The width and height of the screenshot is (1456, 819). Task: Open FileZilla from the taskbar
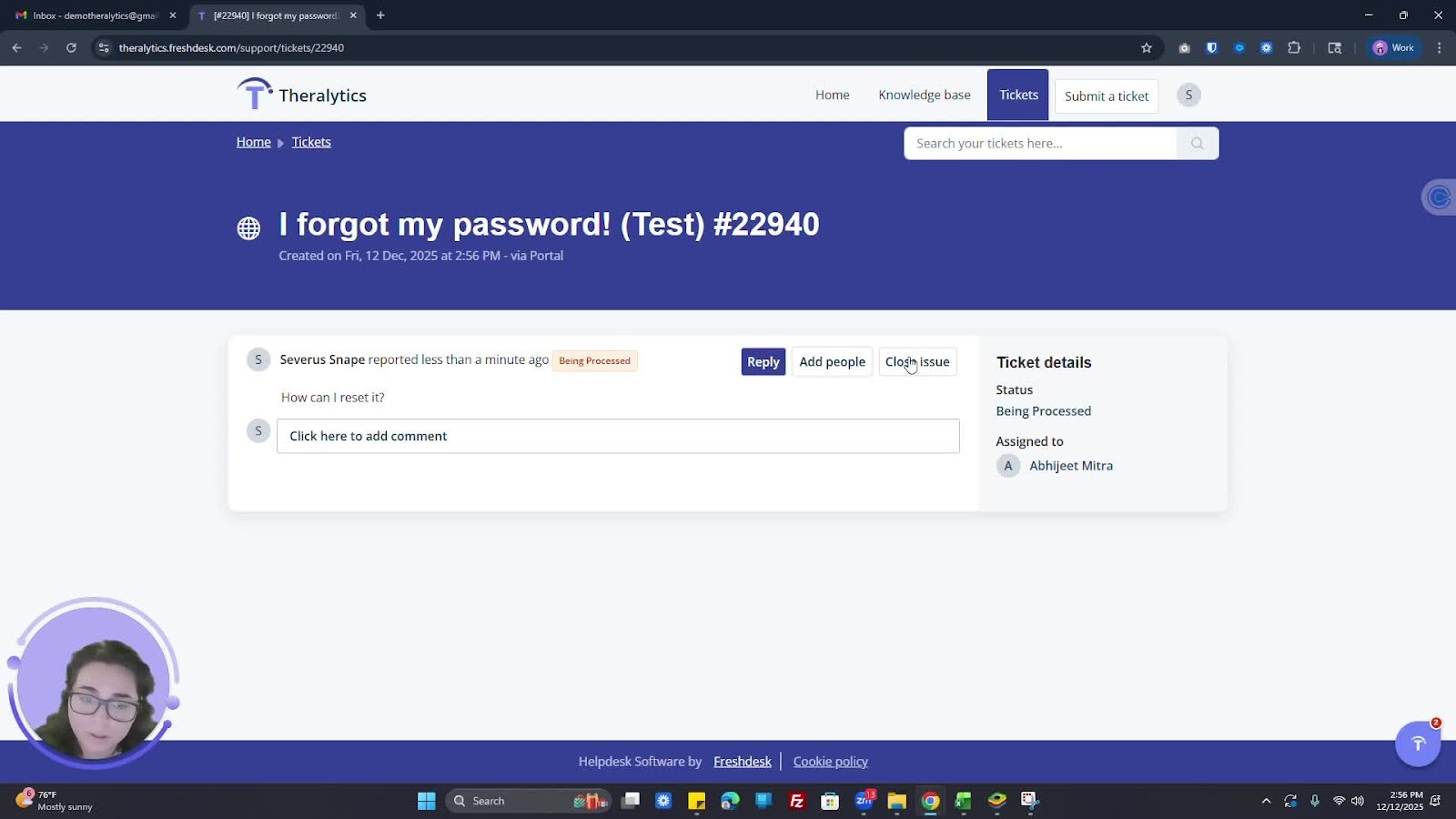pyautogui.click(x=796, y=801)
